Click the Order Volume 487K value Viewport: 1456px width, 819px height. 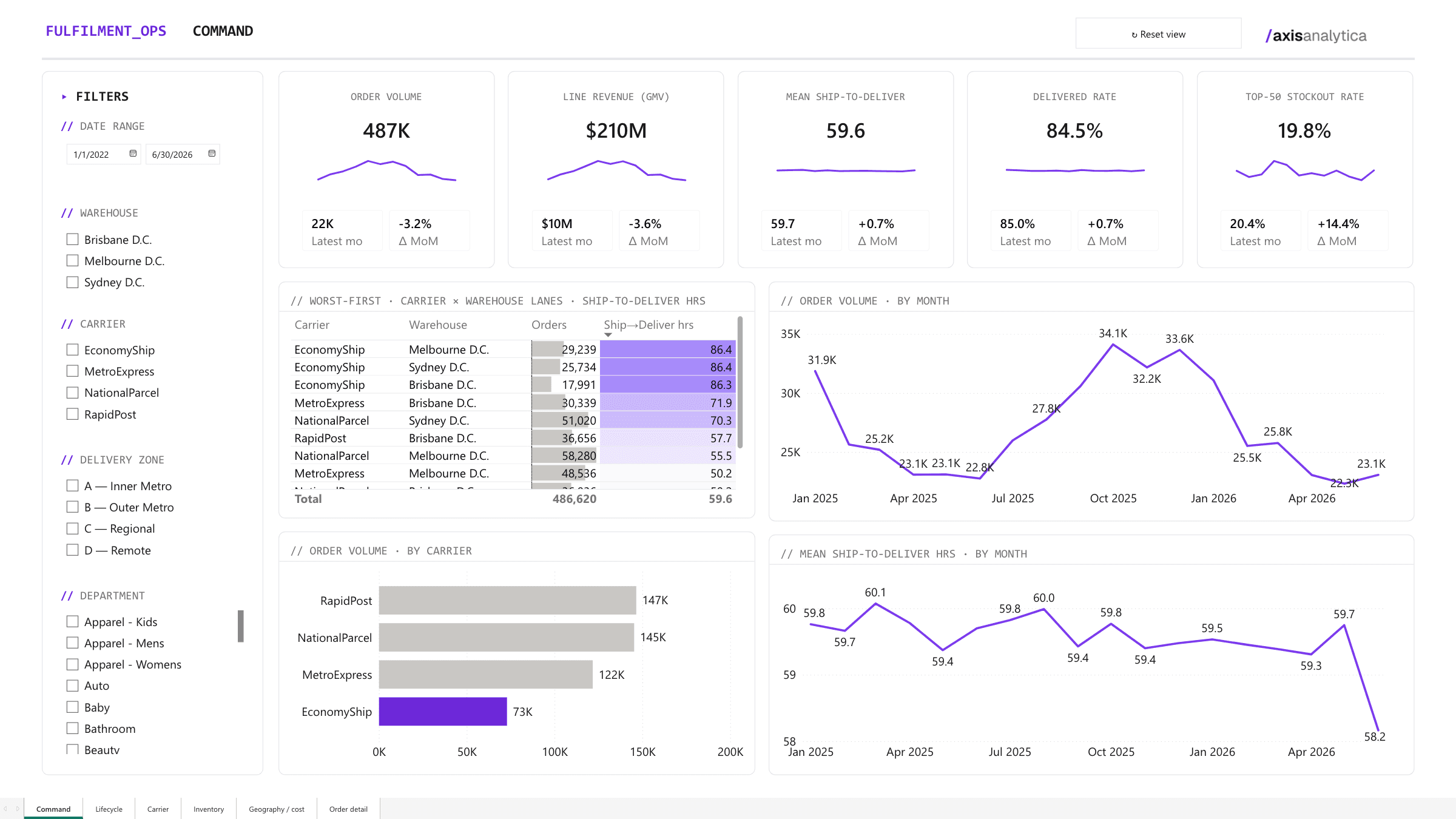(386, 131)
